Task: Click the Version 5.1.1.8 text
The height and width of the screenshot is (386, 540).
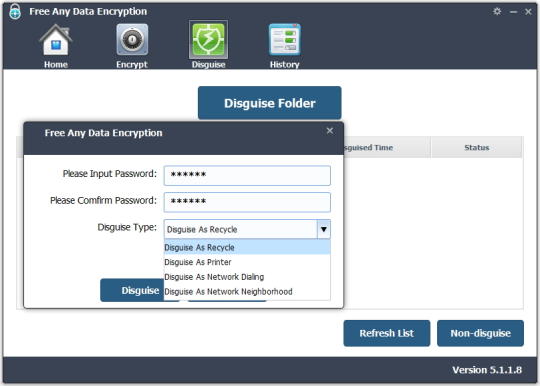Action: pyautogui.click(x=487, y=370)
